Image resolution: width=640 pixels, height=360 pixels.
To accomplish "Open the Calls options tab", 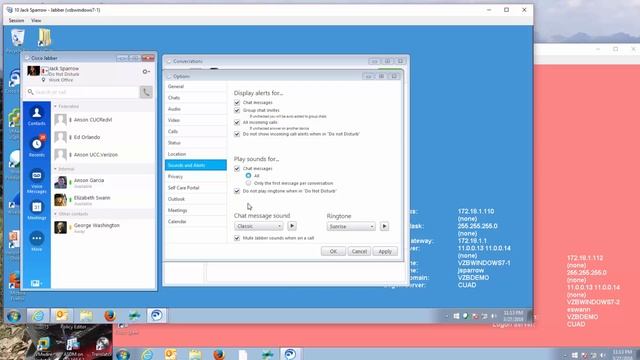I will [x=196, y=131].
